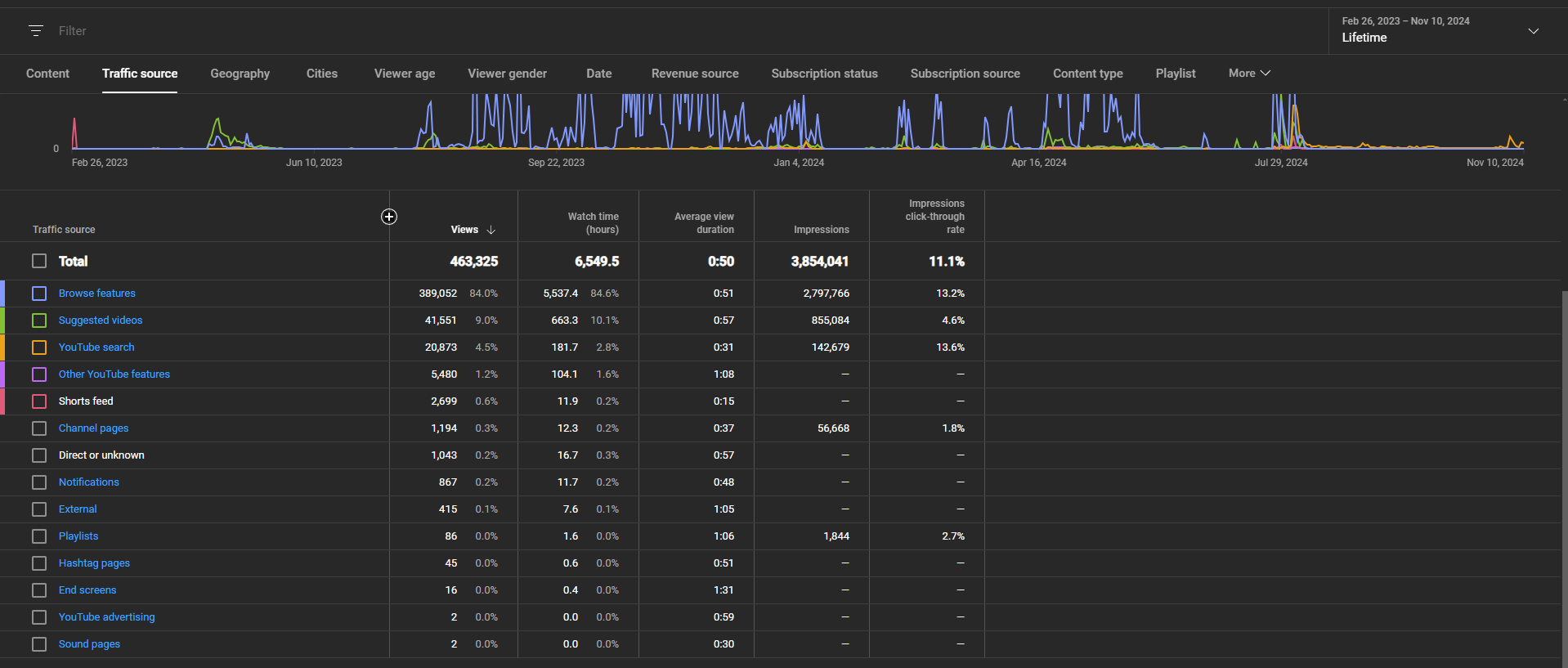Toggle the Browse features checkbox
The width and height of the screenshot is (1568, 668).
(39, 294)
